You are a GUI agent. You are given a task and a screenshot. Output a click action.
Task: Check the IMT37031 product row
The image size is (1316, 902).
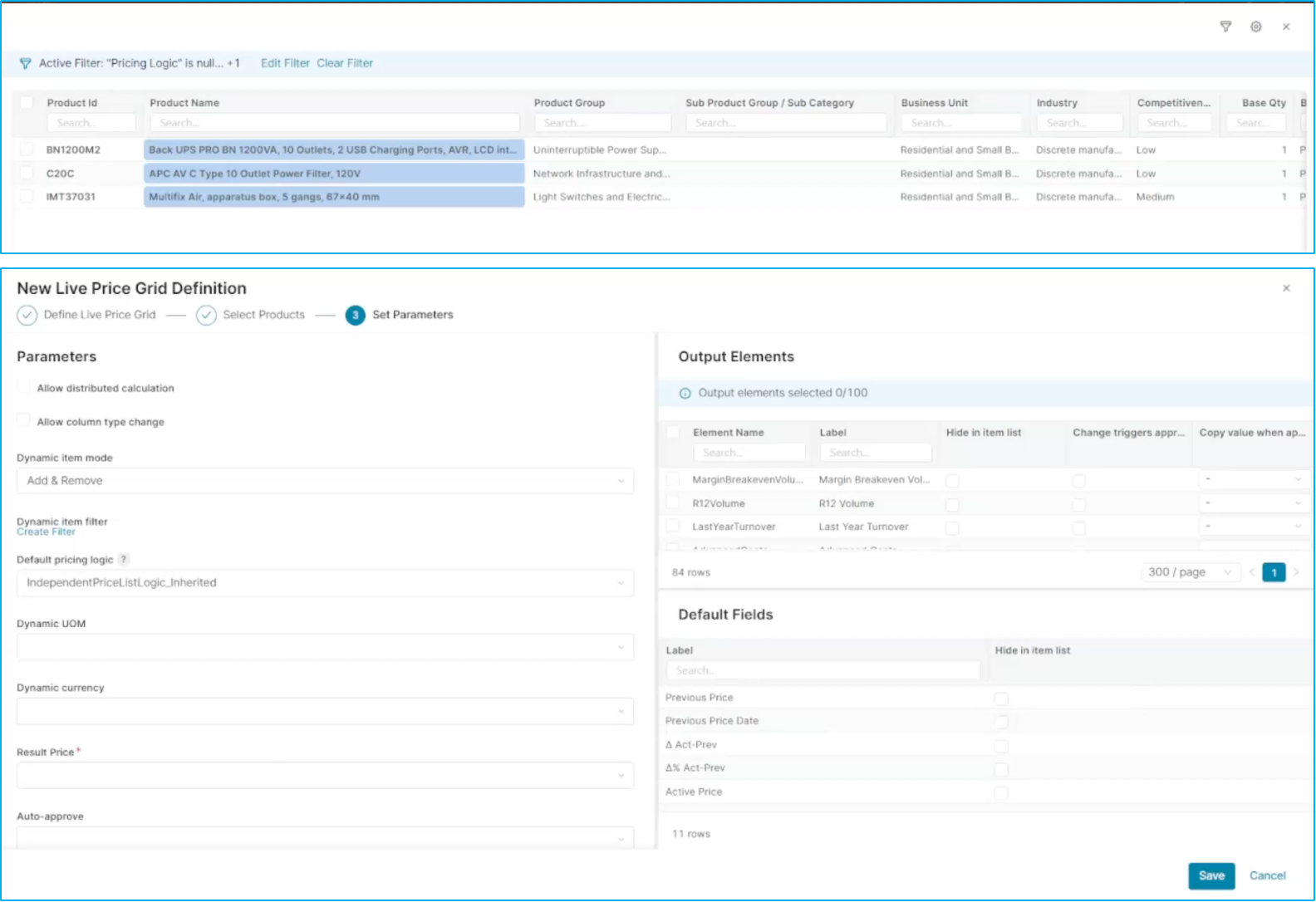[x=27, y=196]
